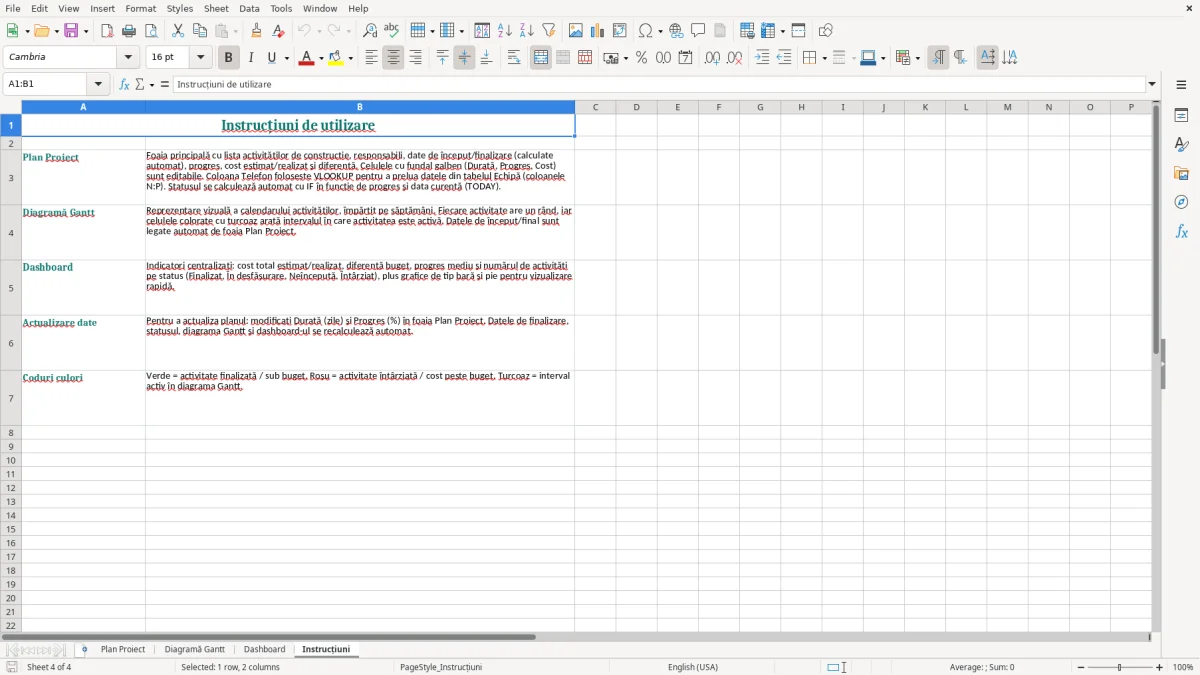The height and width of the screenshot is (675, 1200).
Task: Center text horizontally
Action: 393,58
